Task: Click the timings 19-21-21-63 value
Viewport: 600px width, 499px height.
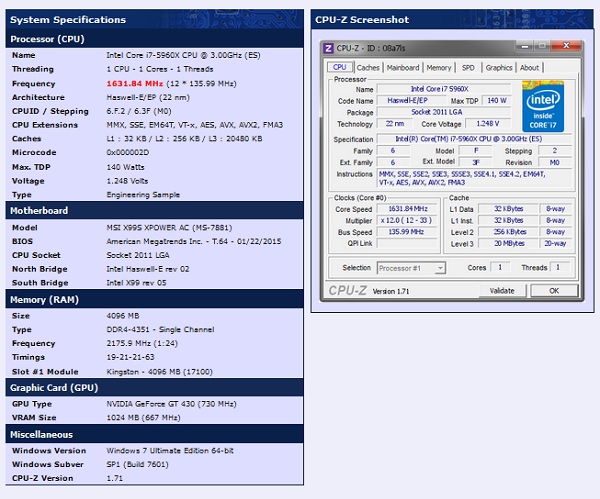Action: pyautogui.click(x=130, y=357)
